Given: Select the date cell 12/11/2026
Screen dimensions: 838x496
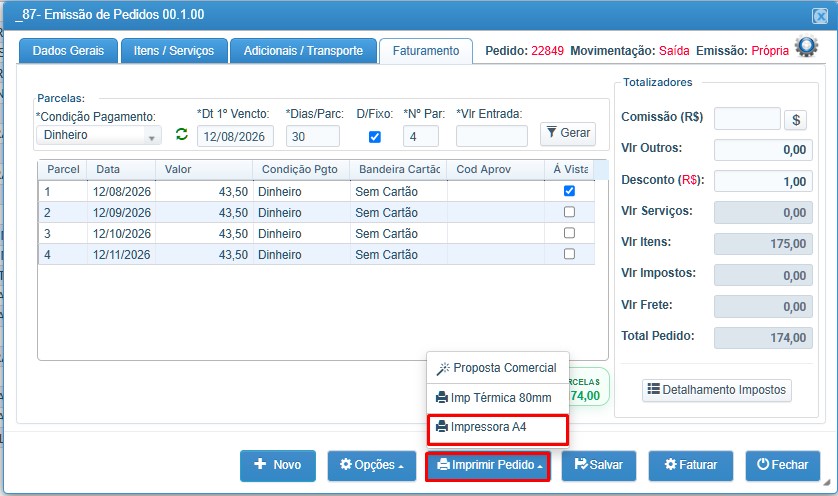Looking at the screenshot, I should point(122,254).
